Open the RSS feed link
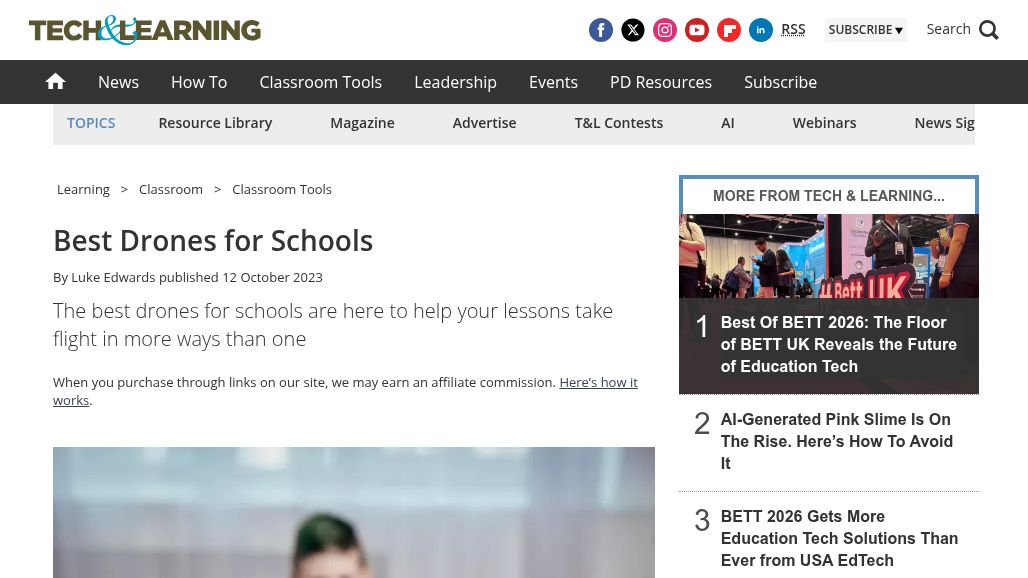Viewport: 1028px width, 578px height. [x=793, y=30]
